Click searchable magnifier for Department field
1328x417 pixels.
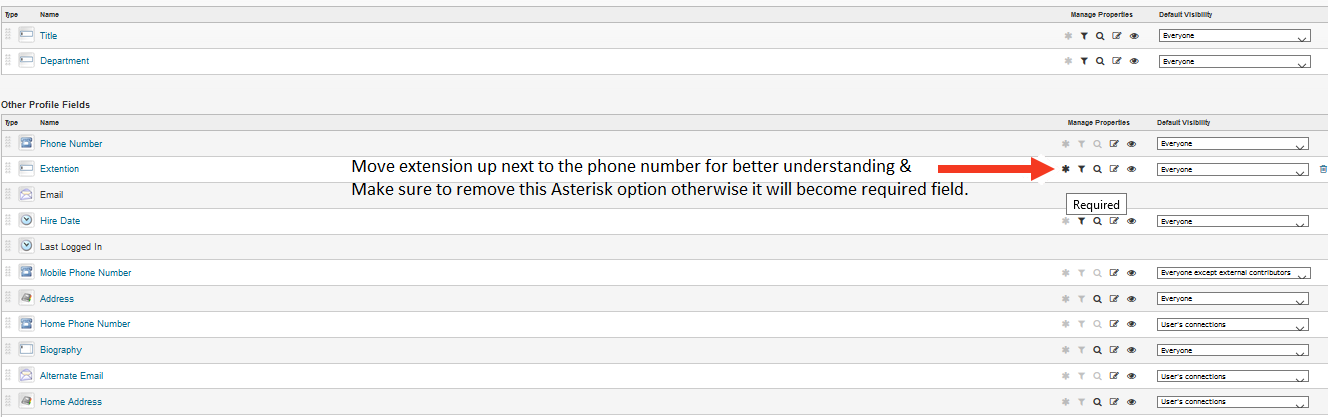click(x=1100, y=61)
